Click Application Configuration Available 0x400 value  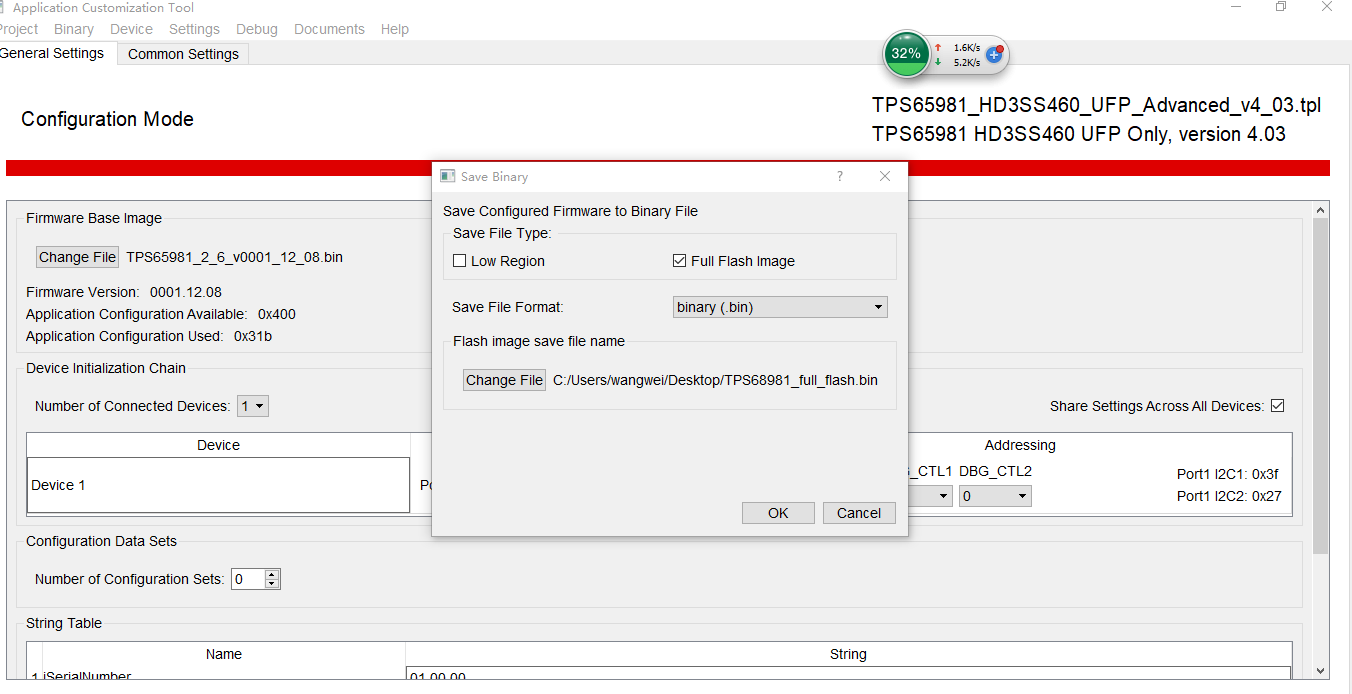[277, 314]
